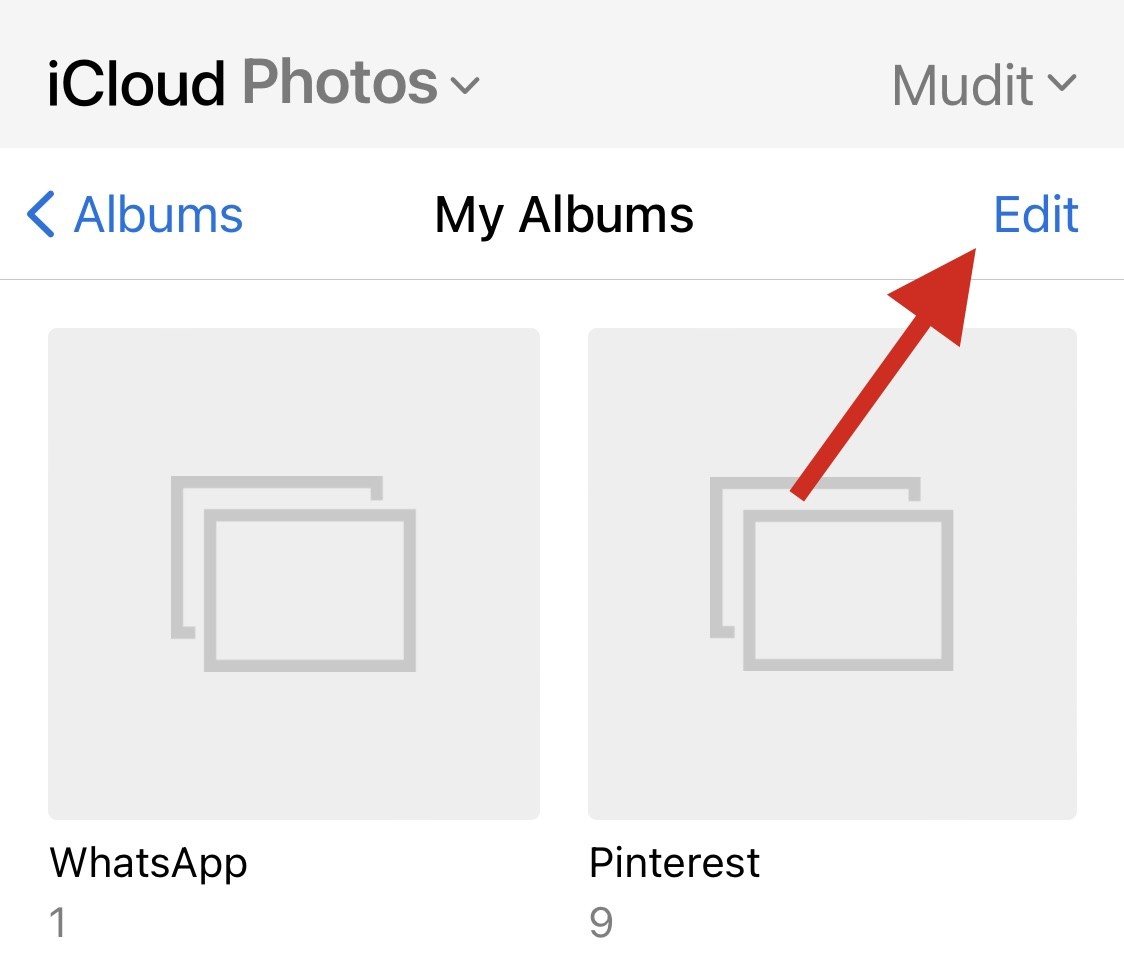Click the back chevron beside Albums
This screenshot has height=972, width=1124.
41,215
